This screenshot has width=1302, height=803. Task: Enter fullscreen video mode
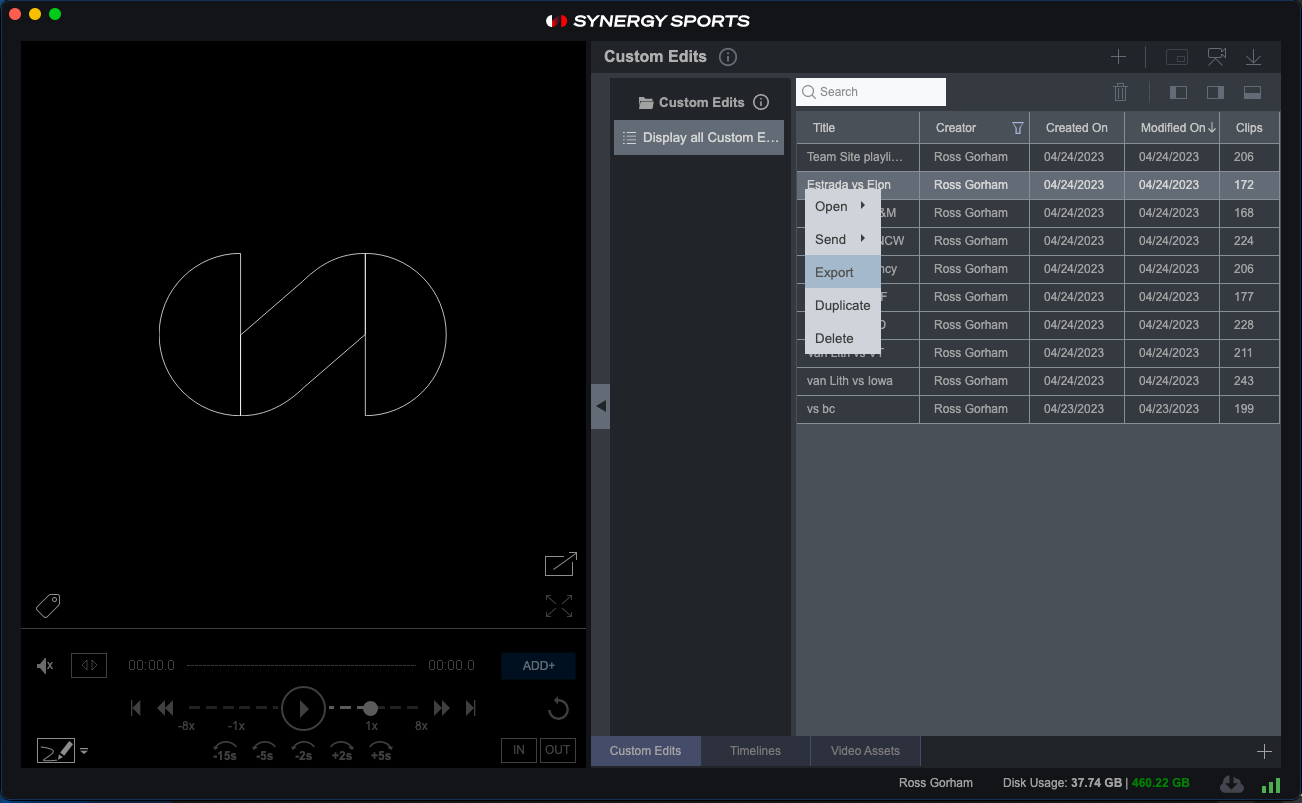pos(559,606)
